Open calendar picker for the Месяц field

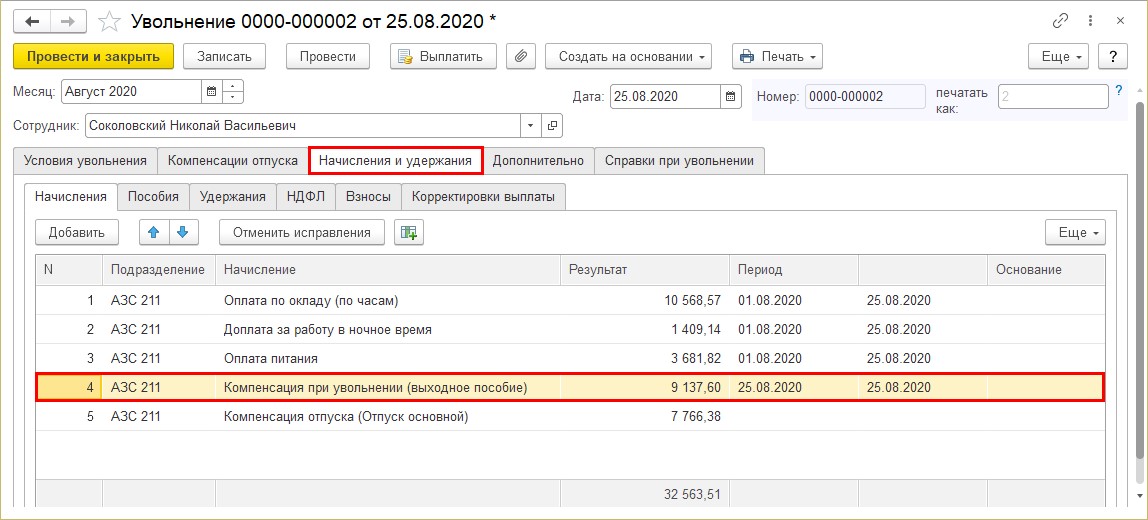click(211, 92)
